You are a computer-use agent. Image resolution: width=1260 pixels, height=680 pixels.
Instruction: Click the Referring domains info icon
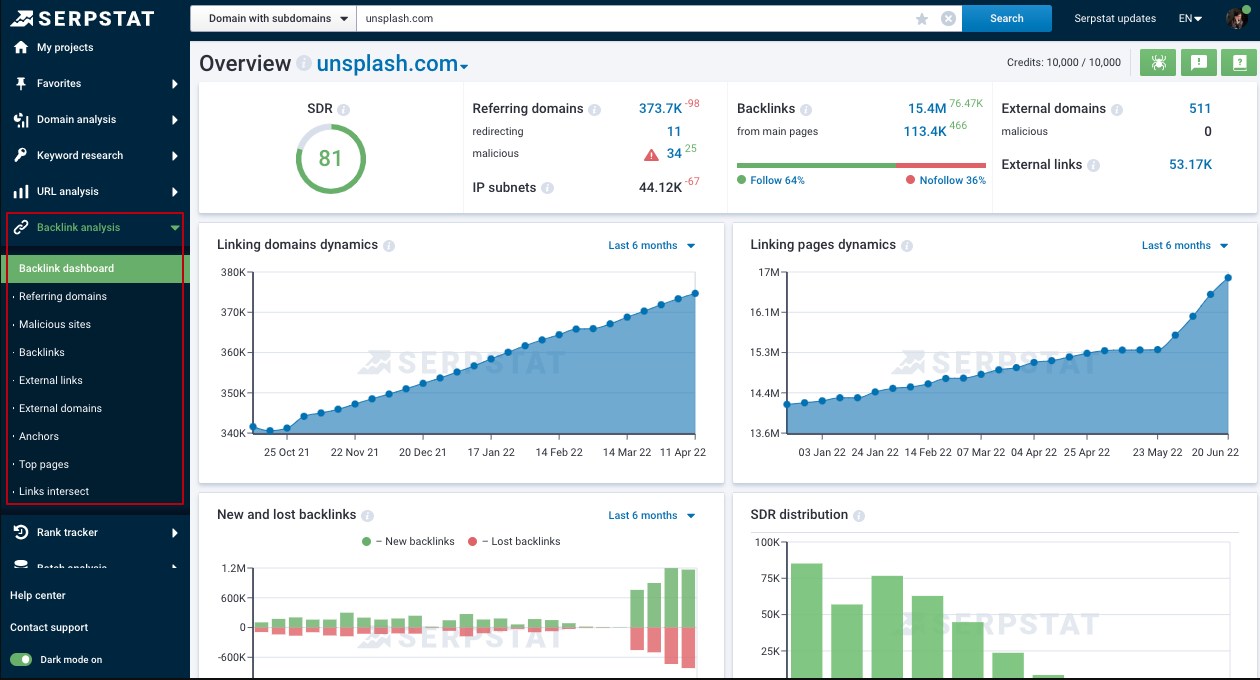(594, 109)
